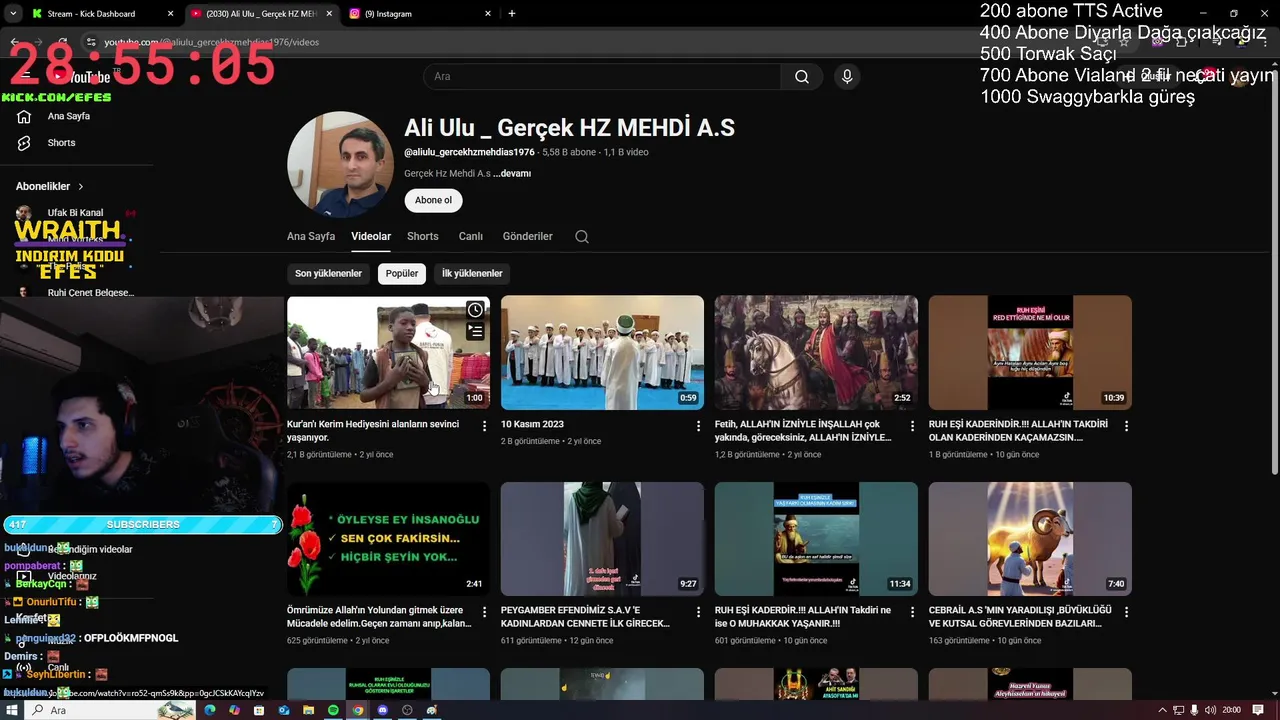Open Spotify from the taskbar
Screen dimensions: 1280x720
[334, 710]
